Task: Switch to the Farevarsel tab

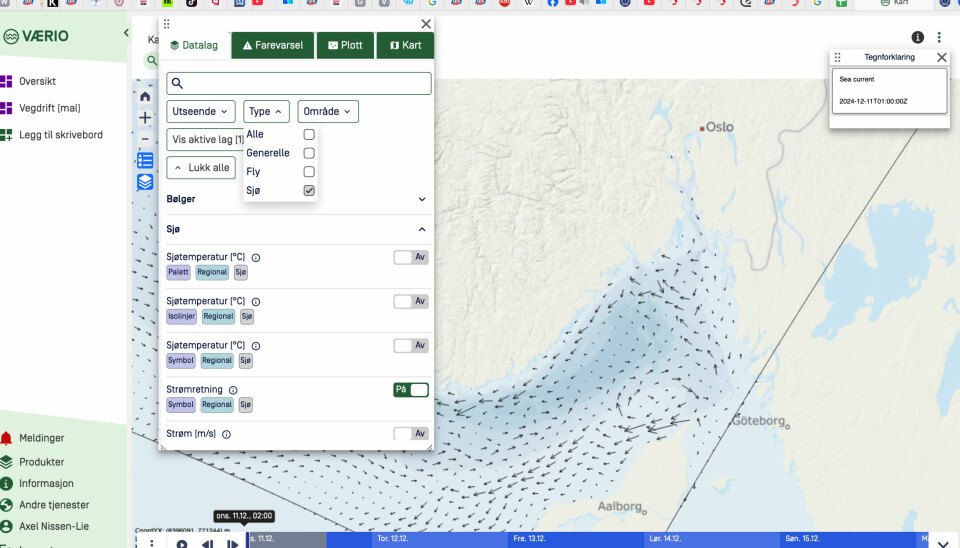Action: (x=273, y=45)
